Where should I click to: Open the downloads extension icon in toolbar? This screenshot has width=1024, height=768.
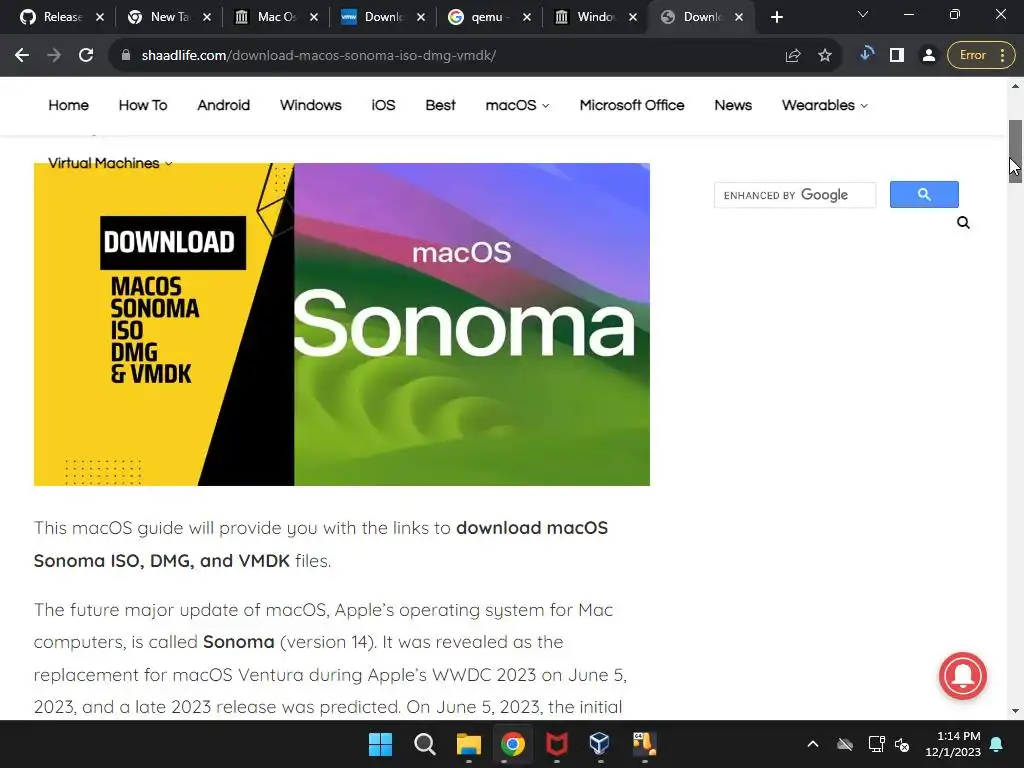tap(867, 54)
